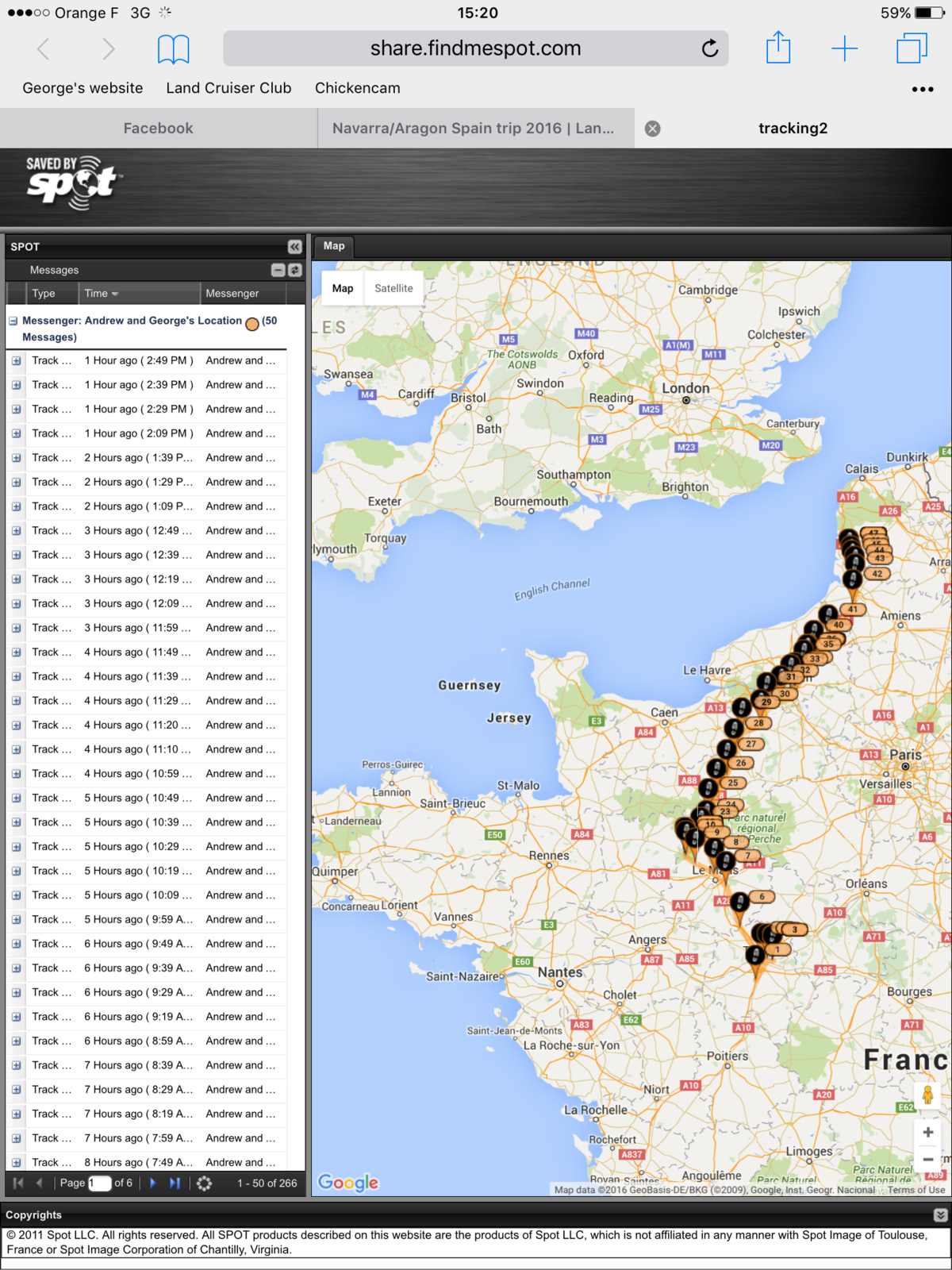The height and width of the screenshot is (1270, 952).
Task: Select the 11:20 track message row
Action: [x=146, y=725]
